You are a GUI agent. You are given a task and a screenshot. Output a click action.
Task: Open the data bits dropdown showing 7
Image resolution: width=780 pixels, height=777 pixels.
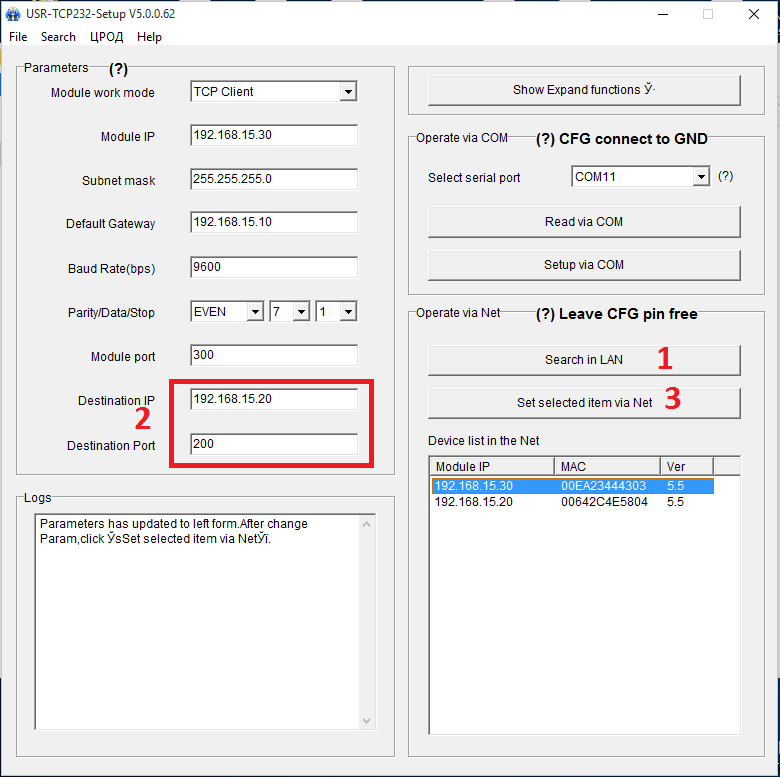(x=301, y=312)
